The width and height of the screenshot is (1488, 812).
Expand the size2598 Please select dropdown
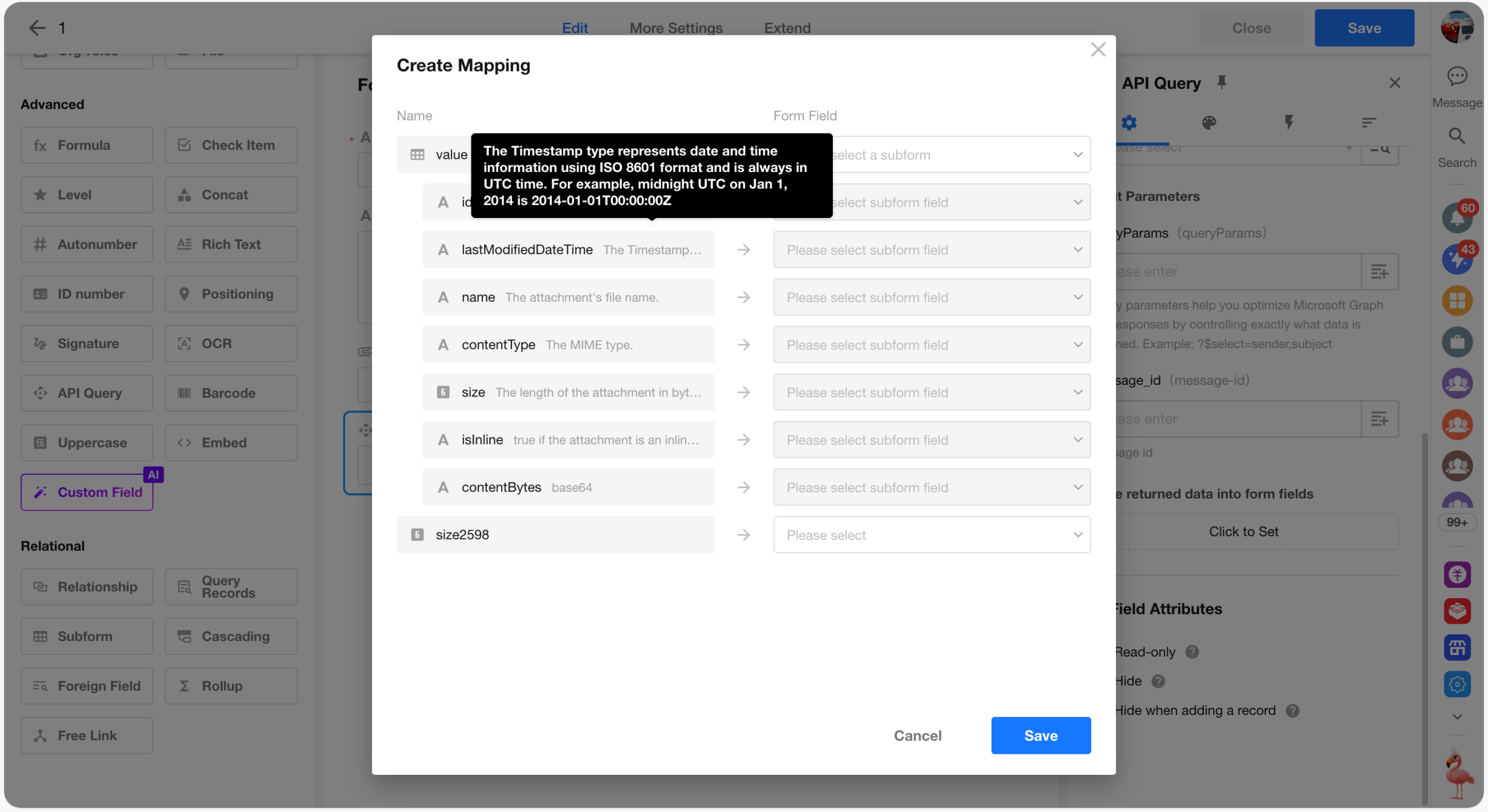(x=931, y=535)
